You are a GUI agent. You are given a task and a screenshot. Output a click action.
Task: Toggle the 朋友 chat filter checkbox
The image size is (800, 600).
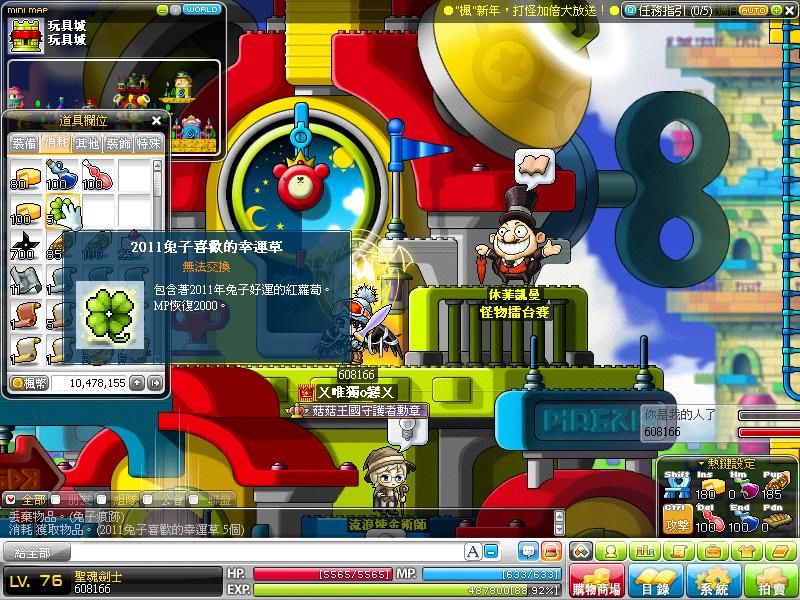point(57,500)
